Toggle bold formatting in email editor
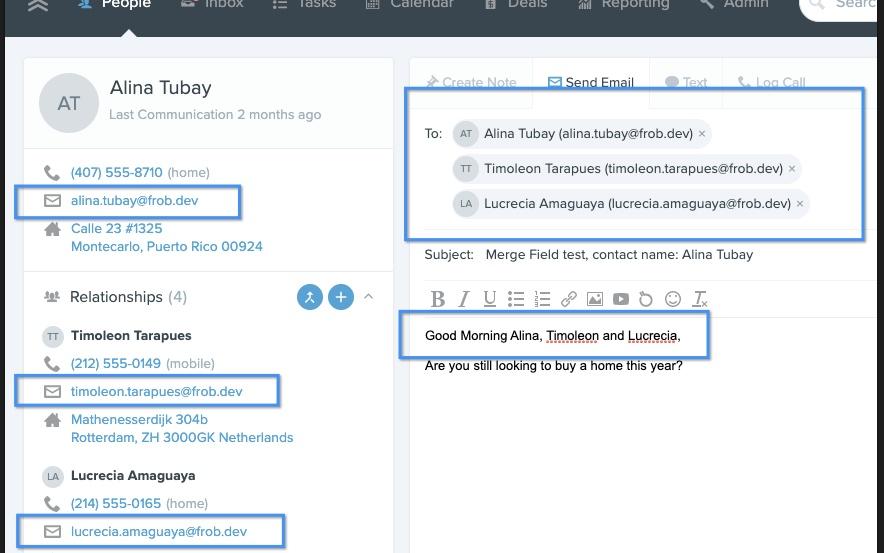Screen dimensions: 884x553 coord(437,299)
